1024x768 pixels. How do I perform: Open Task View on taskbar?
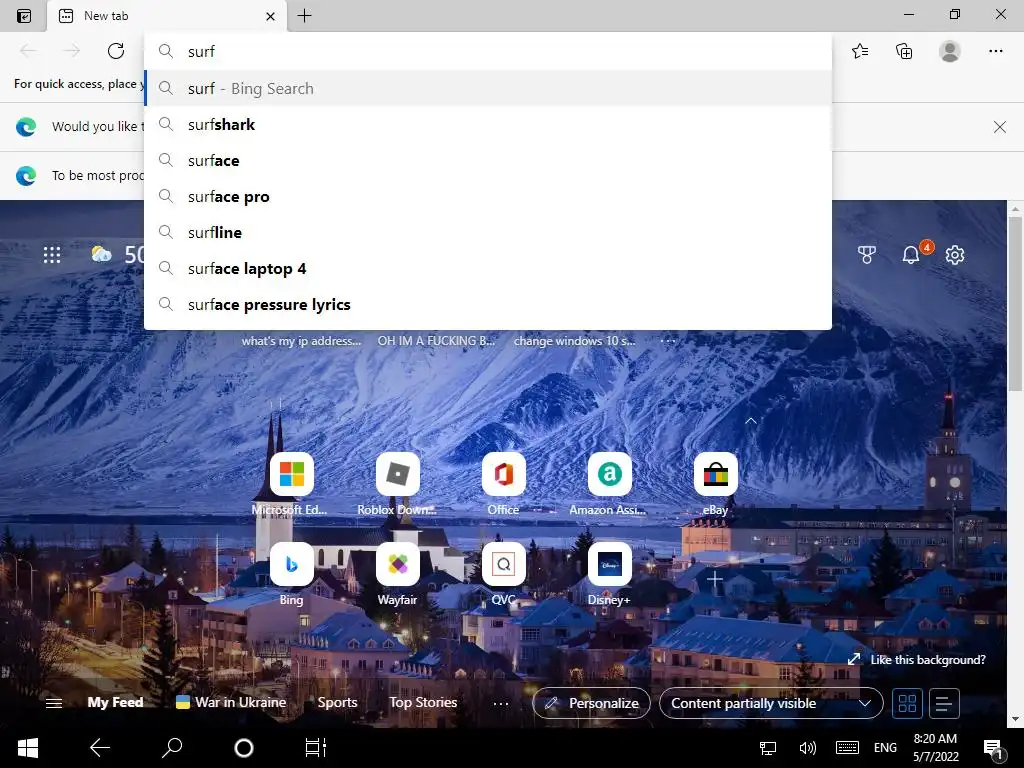pos(315,748)
